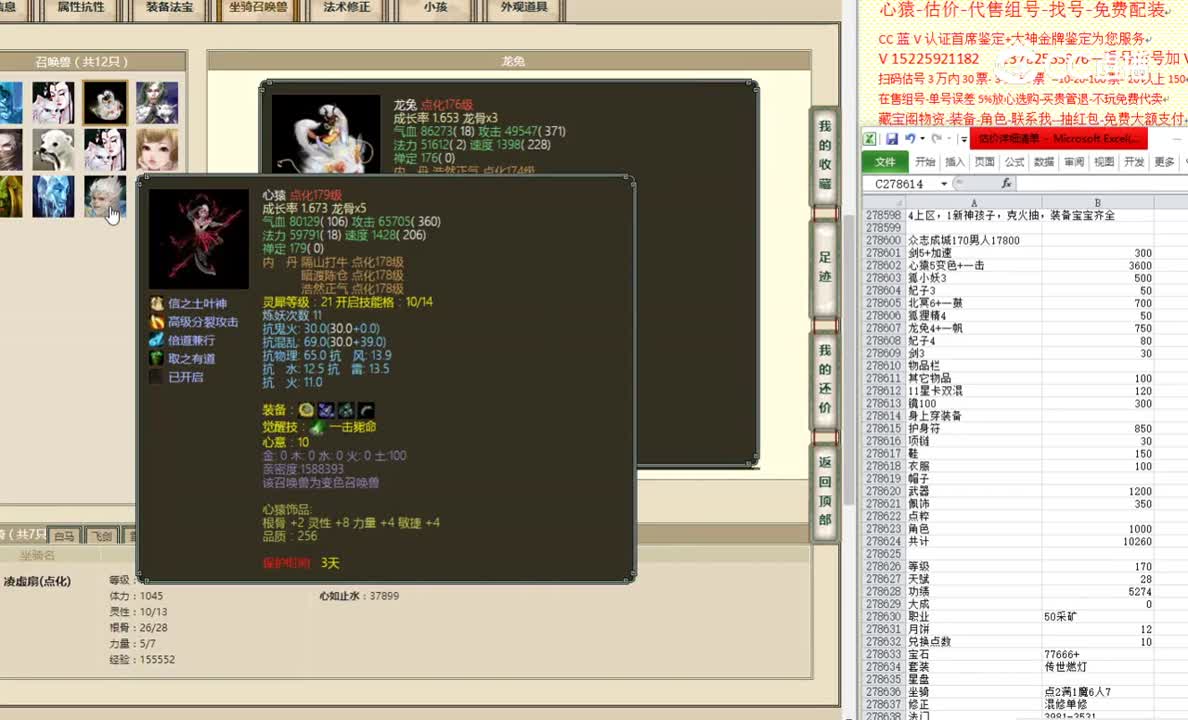Switch to the 插入 ribbon tab
The image size is (1188, 720).
click(x=955, y=161)
